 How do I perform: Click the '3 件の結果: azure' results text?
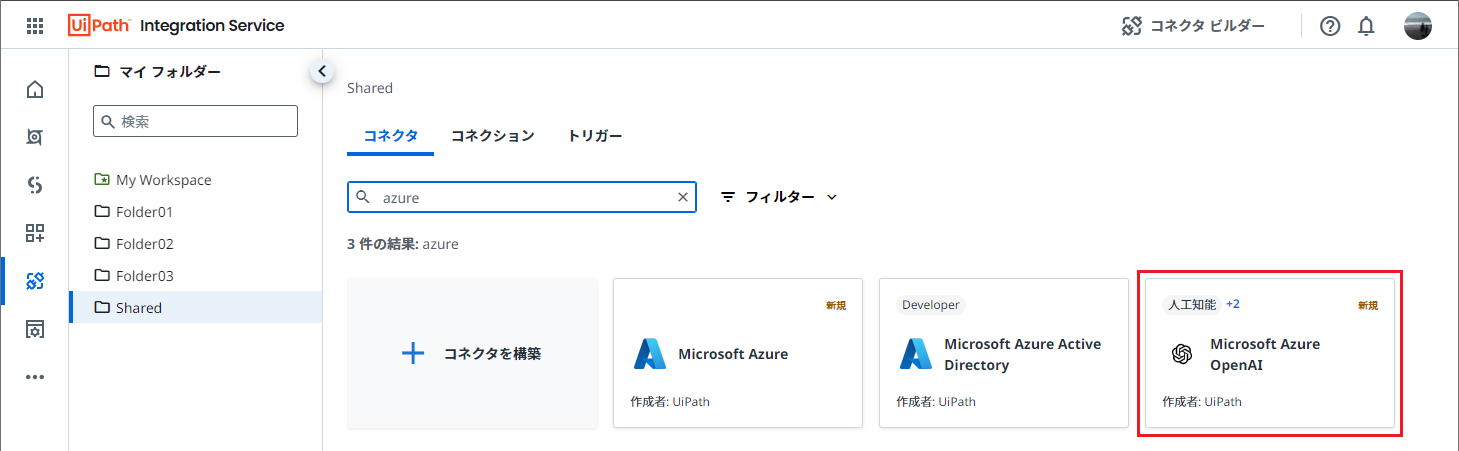[403, 243]
